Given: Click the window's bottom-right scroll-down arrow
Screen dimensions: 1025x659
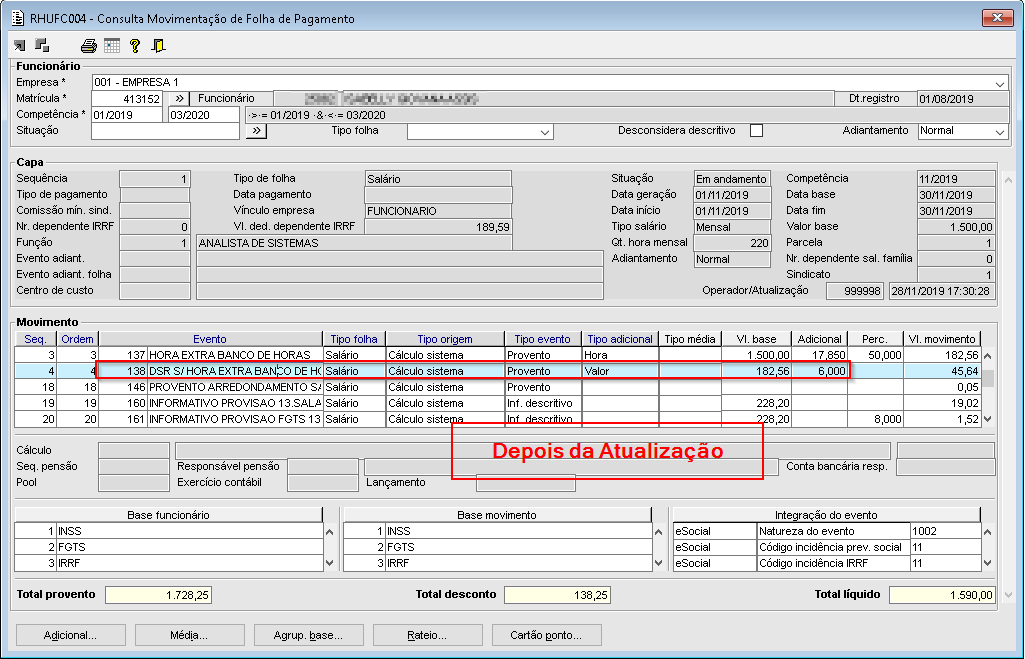Looking at the screenshot, I should tap(1009, 596).
